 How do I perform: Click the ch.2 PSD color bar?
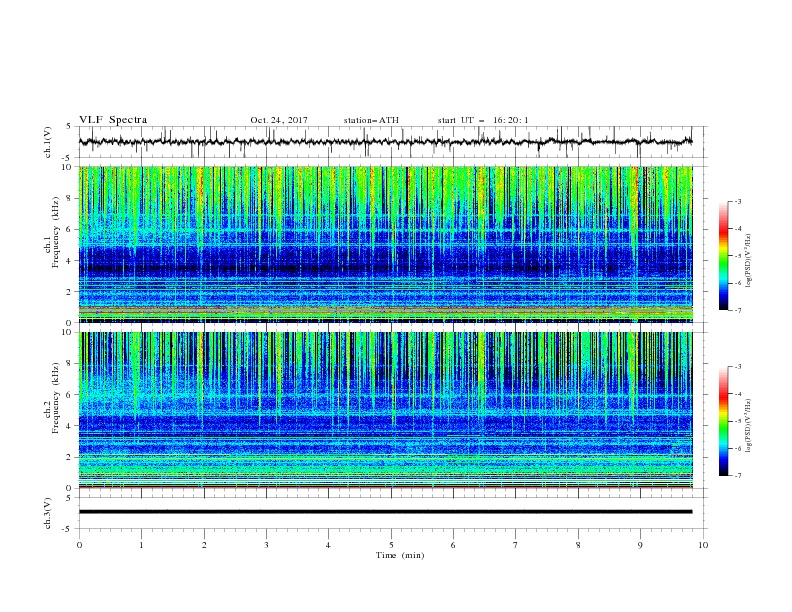pyautogui.click(x=723, y=421)
